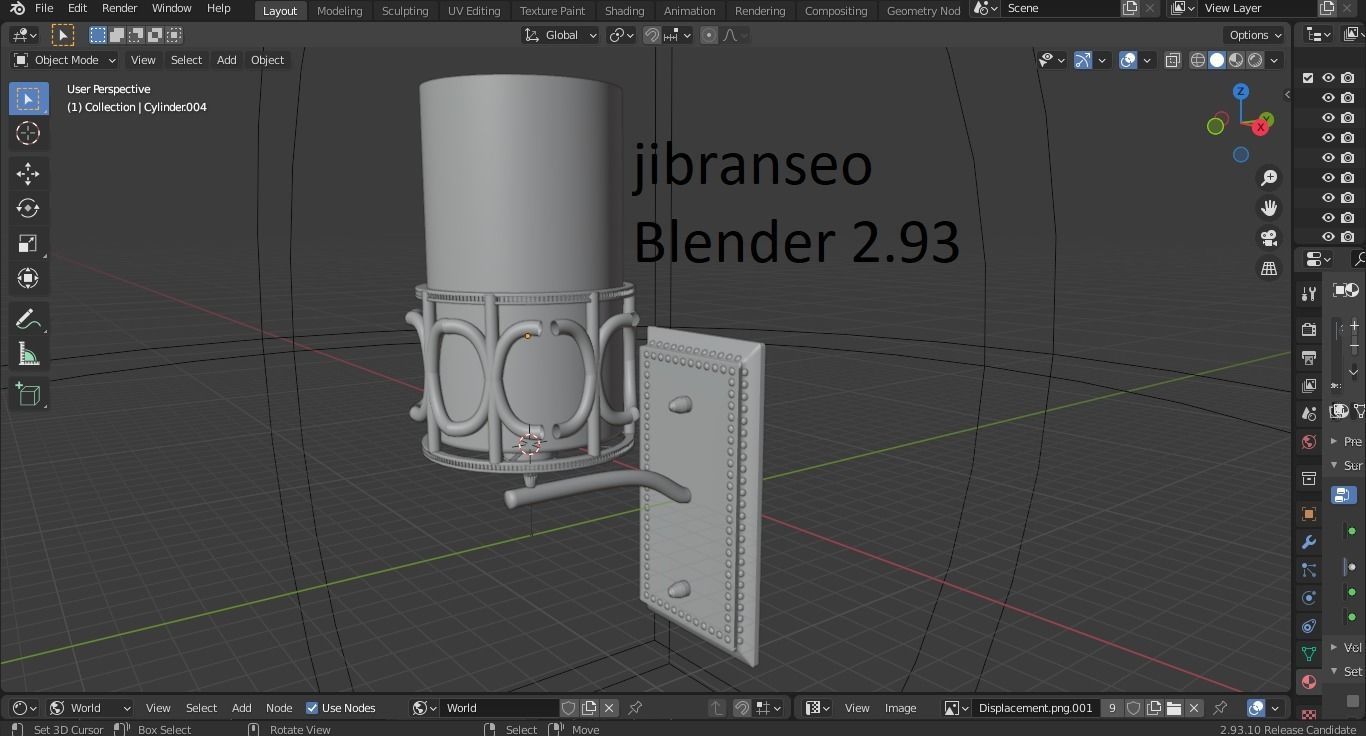Image resolution: width=1366 pixels, height=736 pixels.
Task: Switch to the Sculpting workspace tab
Action: click(405, 10)
